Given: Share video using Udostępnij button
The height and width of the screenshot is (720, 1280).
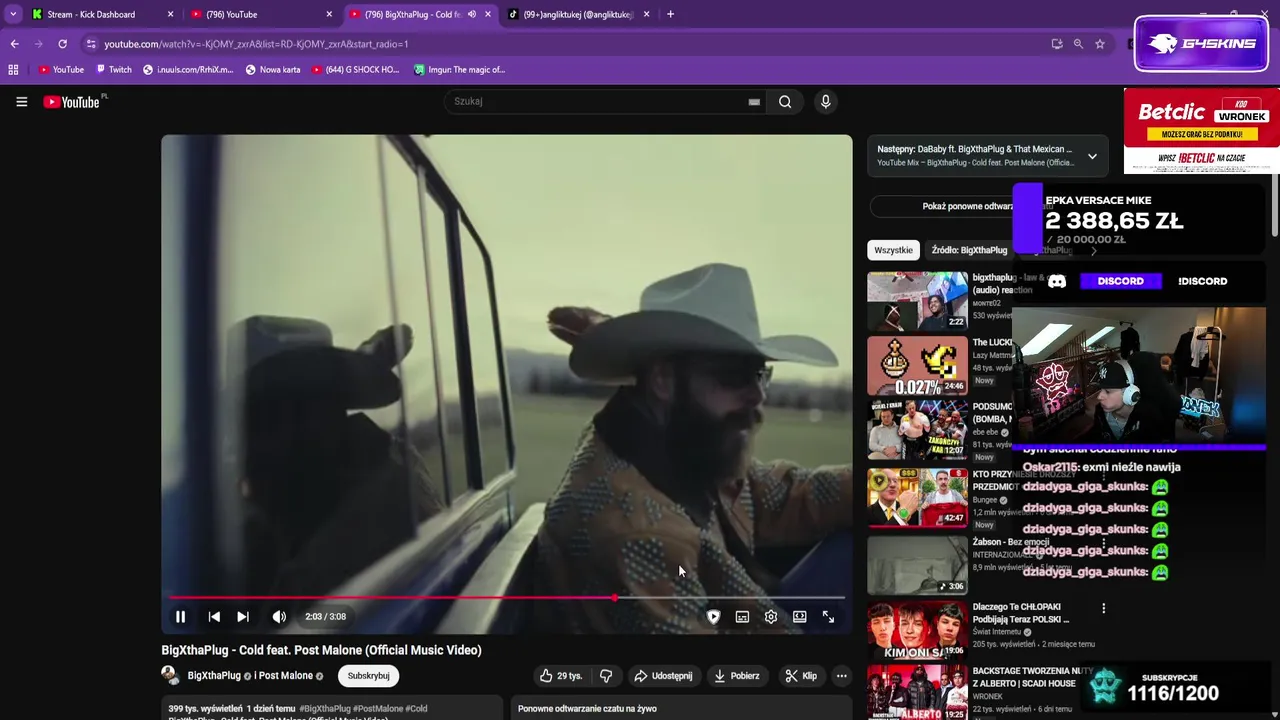Looking at the screenshot, I should (663, 676).
